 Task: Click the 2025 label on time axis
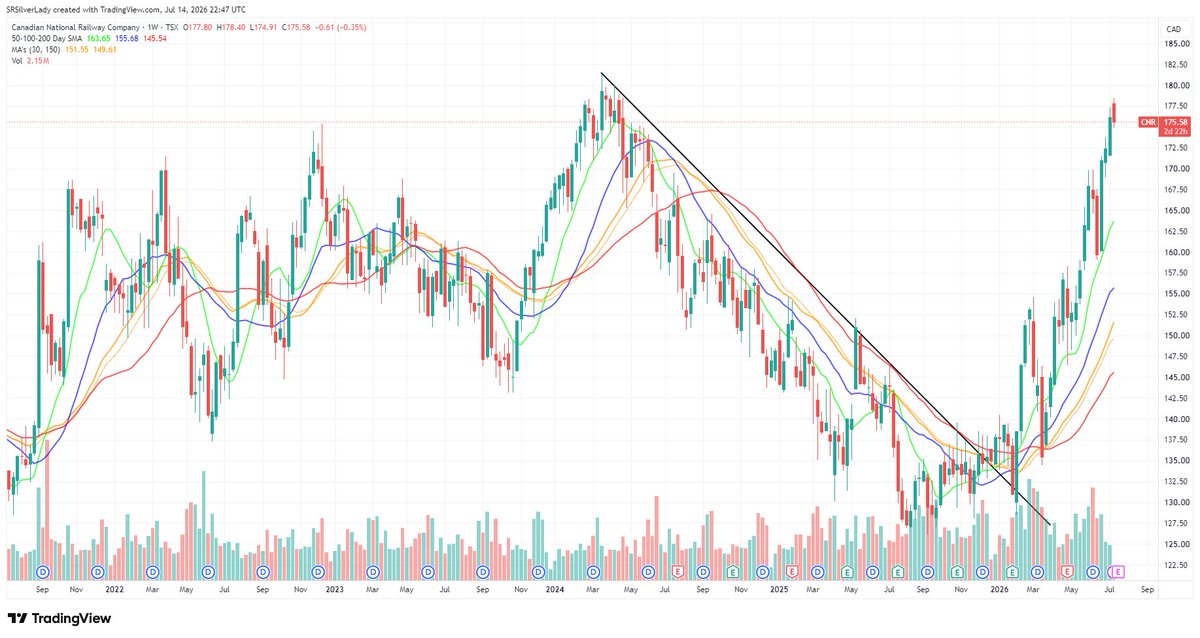[x=777, y=590]
